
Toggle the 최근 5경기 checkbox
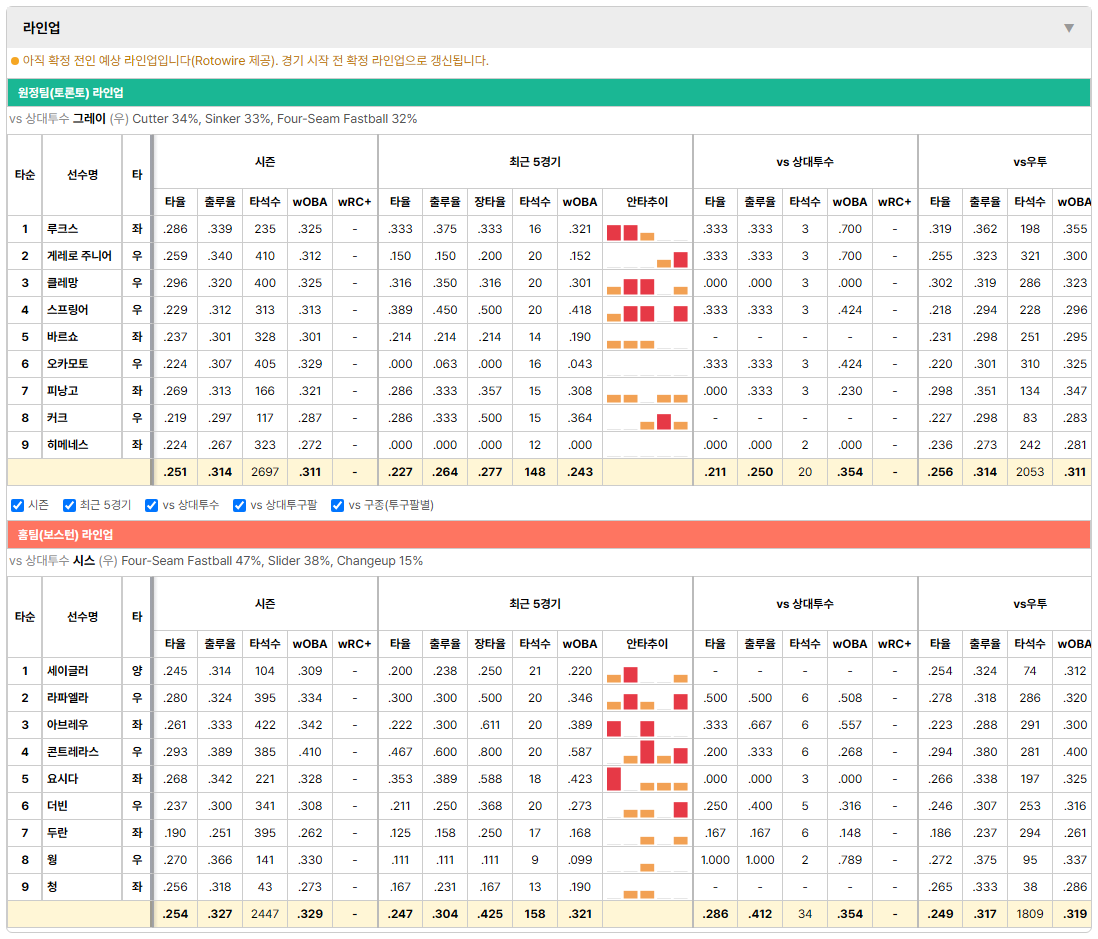tap(69, 505)
